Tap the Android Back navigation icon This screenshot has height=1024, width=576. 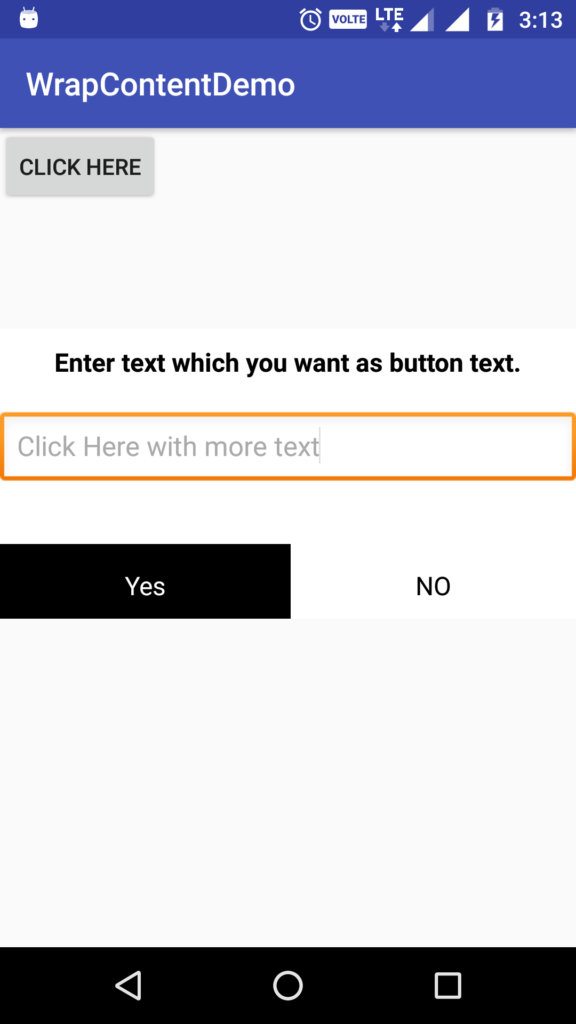pyautogui.click(x=129, y=985)
